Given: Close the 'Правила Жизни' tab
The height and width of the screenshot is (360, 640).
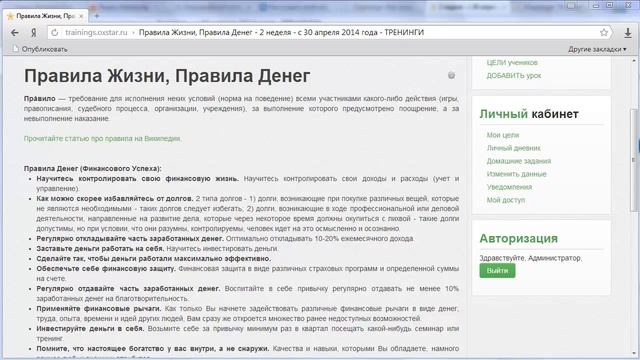Looking at the screenshot, I should [81, 16].
